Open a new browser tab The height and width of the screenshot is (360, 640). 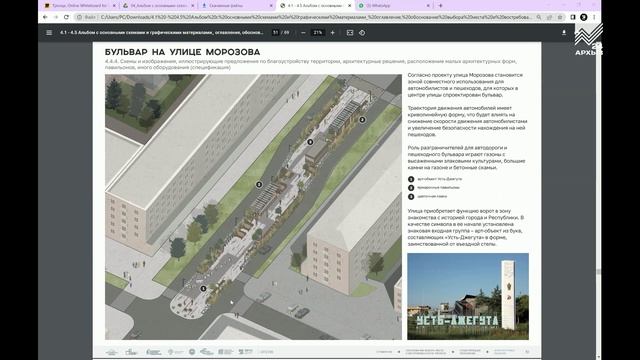(440, 6)
